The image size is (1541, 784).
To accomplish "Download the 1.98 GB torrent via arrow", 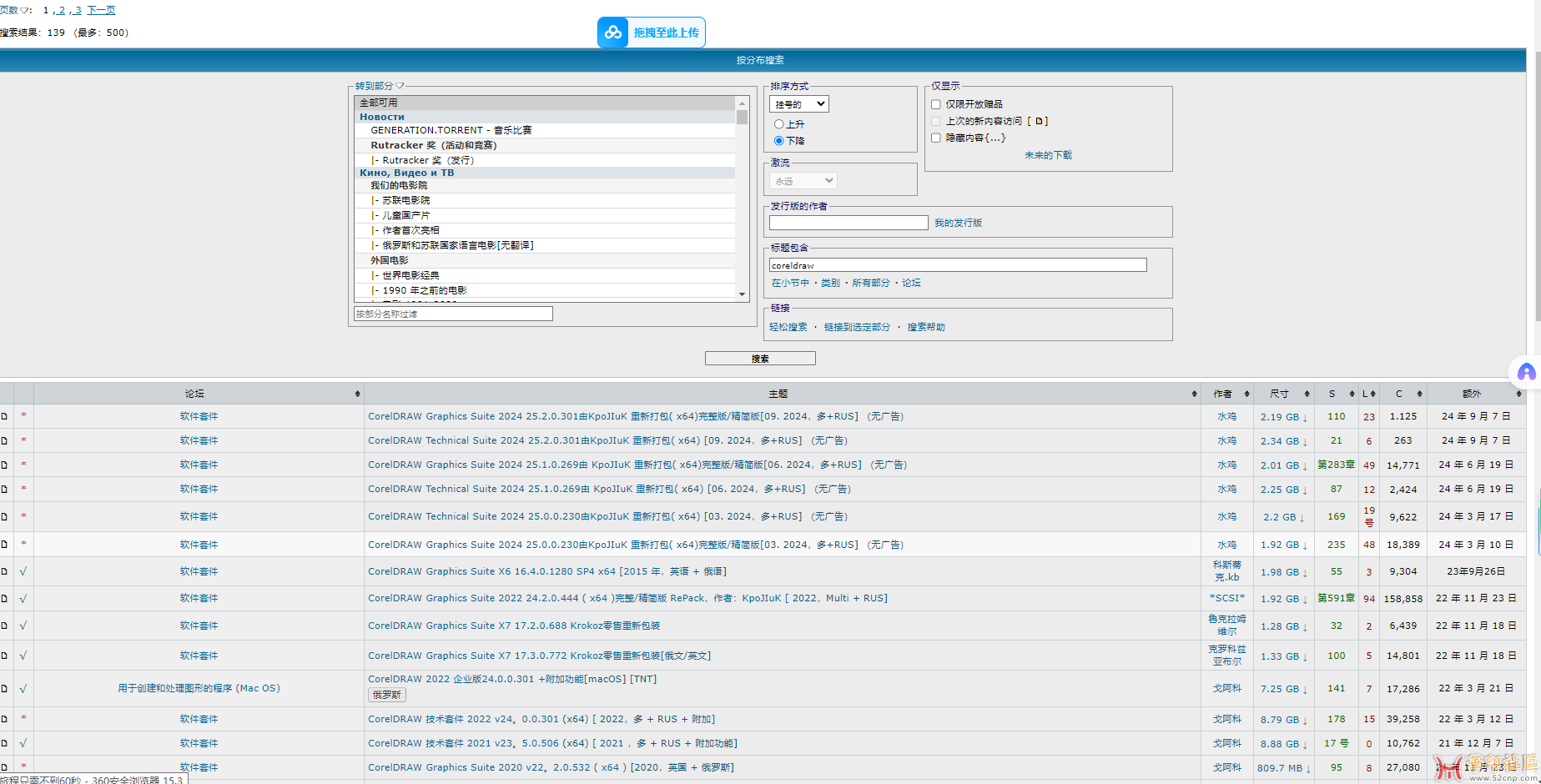I will point(1305,572).
